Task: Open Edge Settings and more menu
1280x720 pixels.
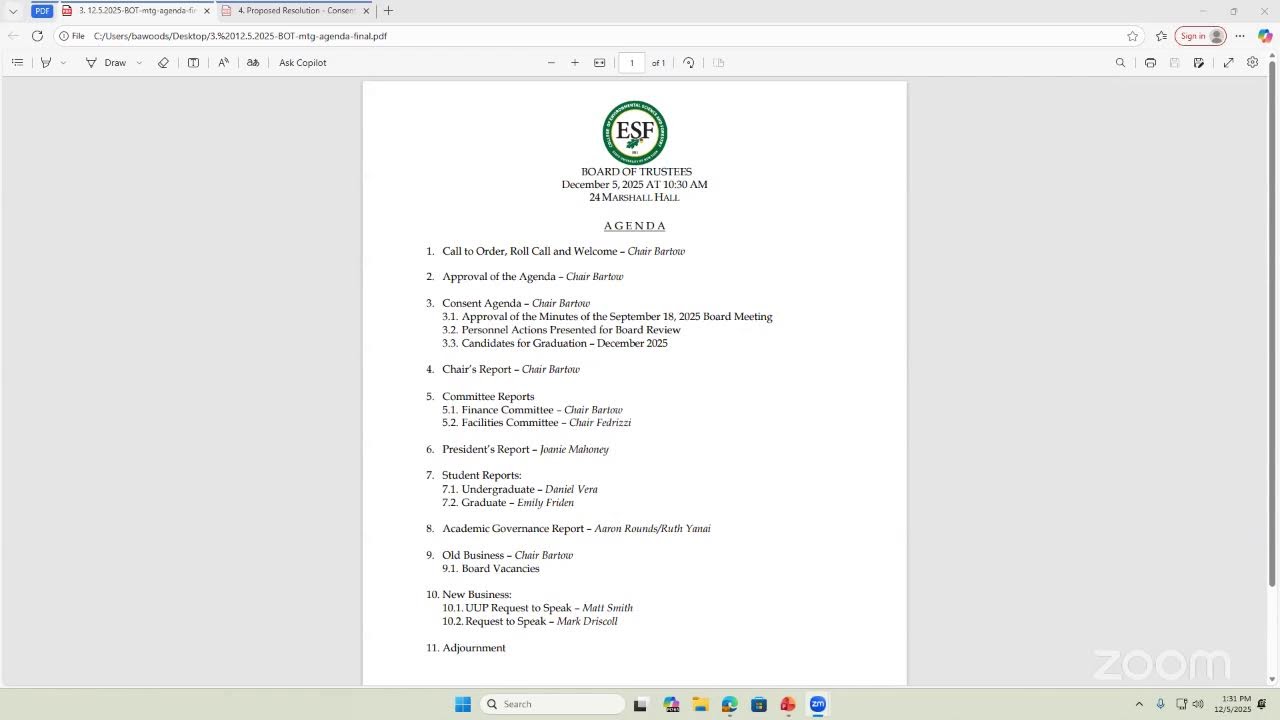Action: point(1239,36)
